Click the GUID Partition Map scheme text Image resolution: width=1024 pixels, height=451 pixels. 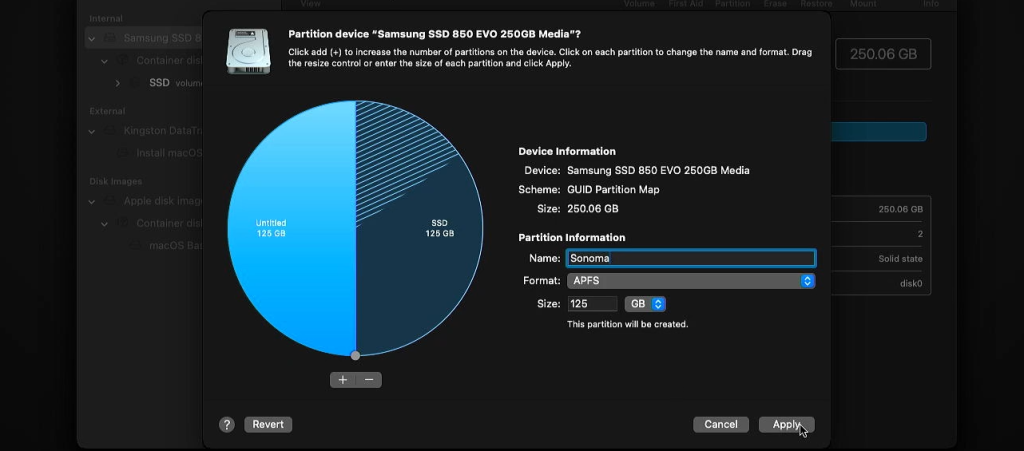tap(613, 189)
